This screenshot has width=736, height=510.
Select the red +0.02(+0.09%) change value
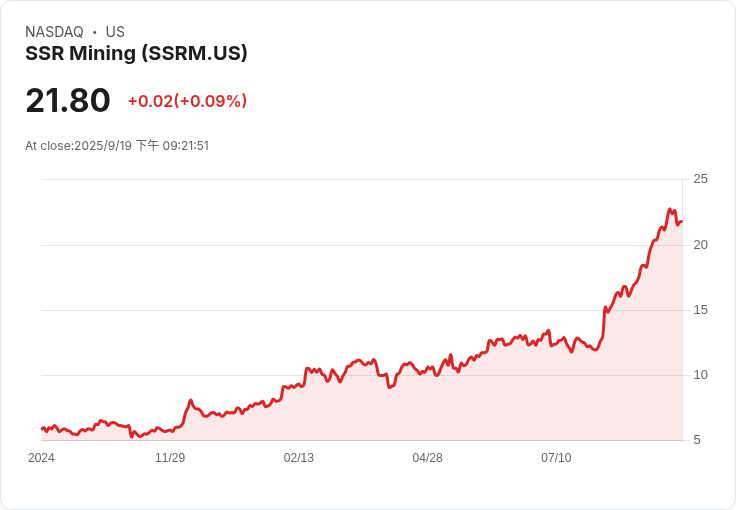[187, 101]
